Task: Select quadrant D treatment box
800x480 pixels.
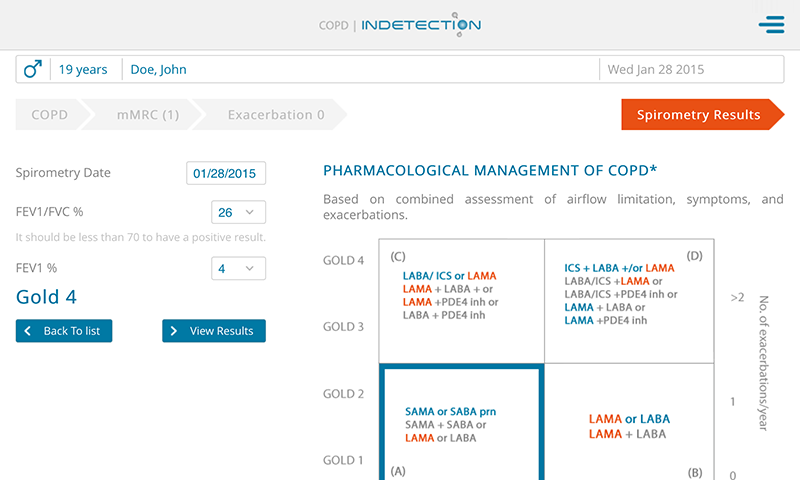Action: tap(626, 300)
